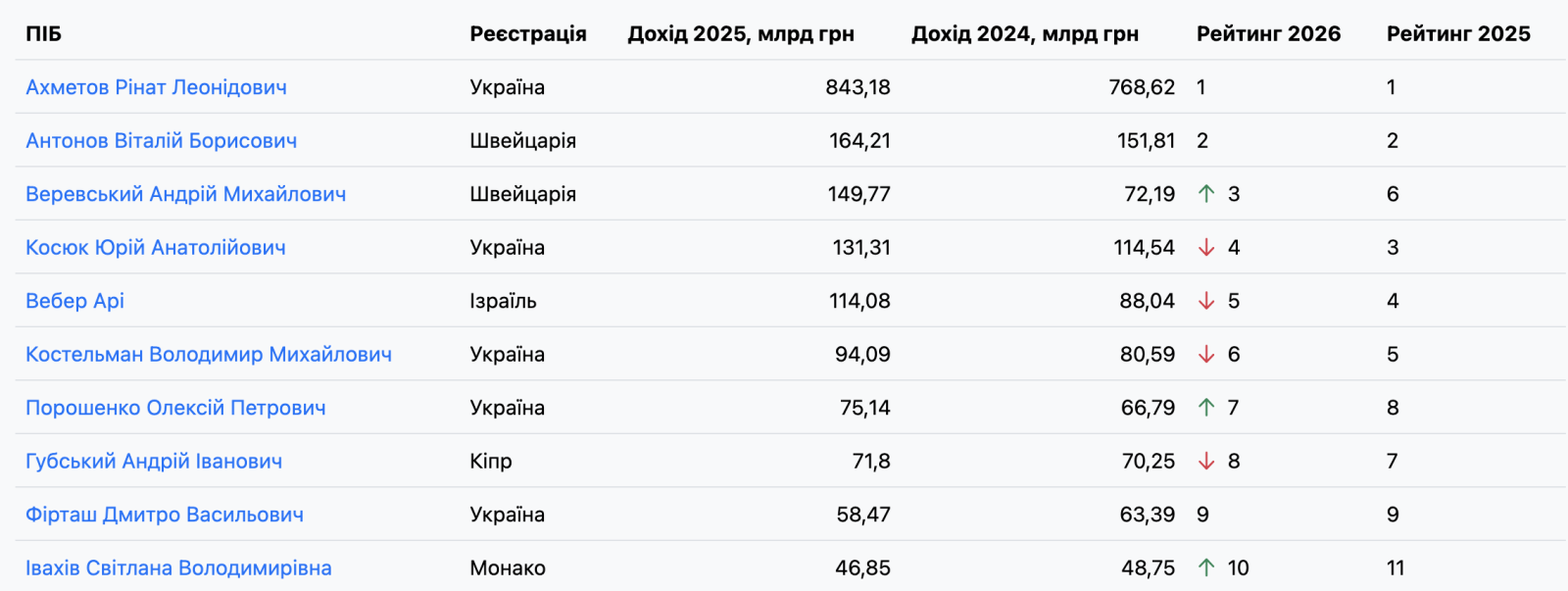The height and width of the screenshot is (591, 1568).
Task: Click the green up arrow beside rank 10
Action: coord(1206,567)
